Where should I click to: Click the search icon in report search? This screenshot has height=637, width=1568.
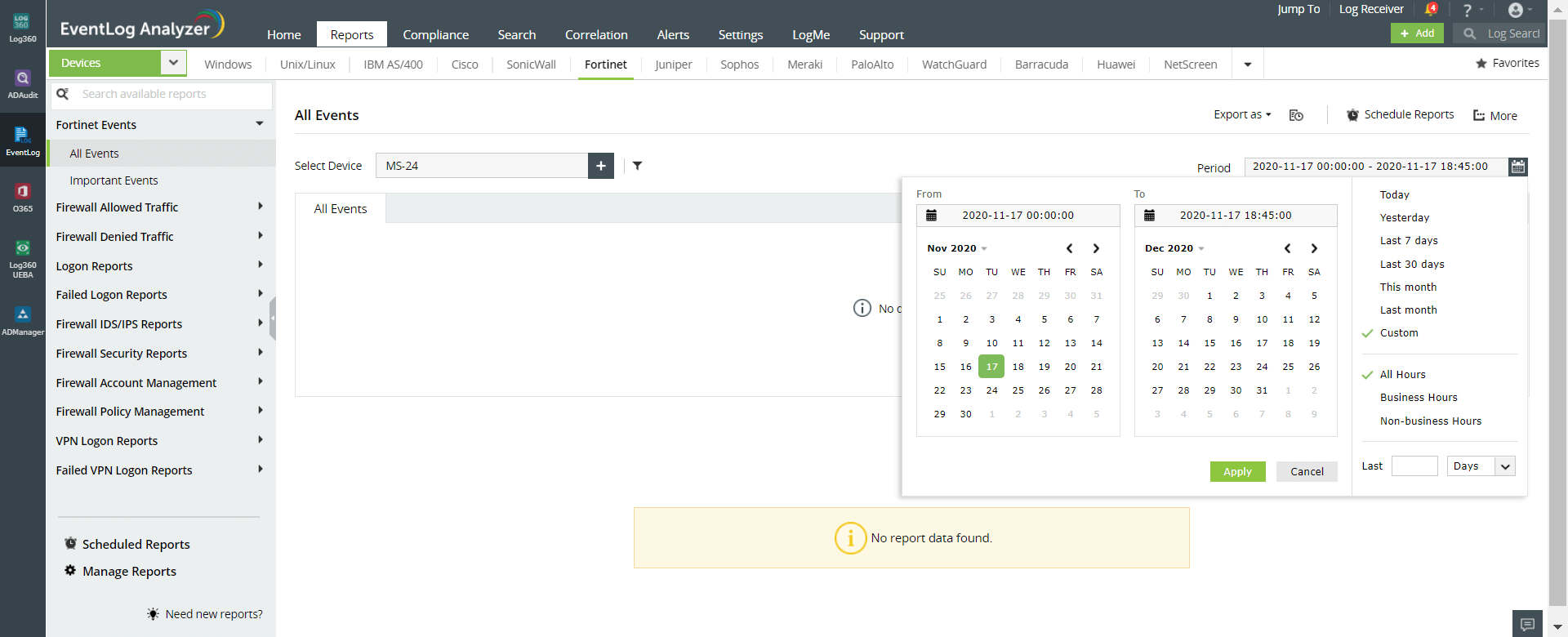(62, 94)
